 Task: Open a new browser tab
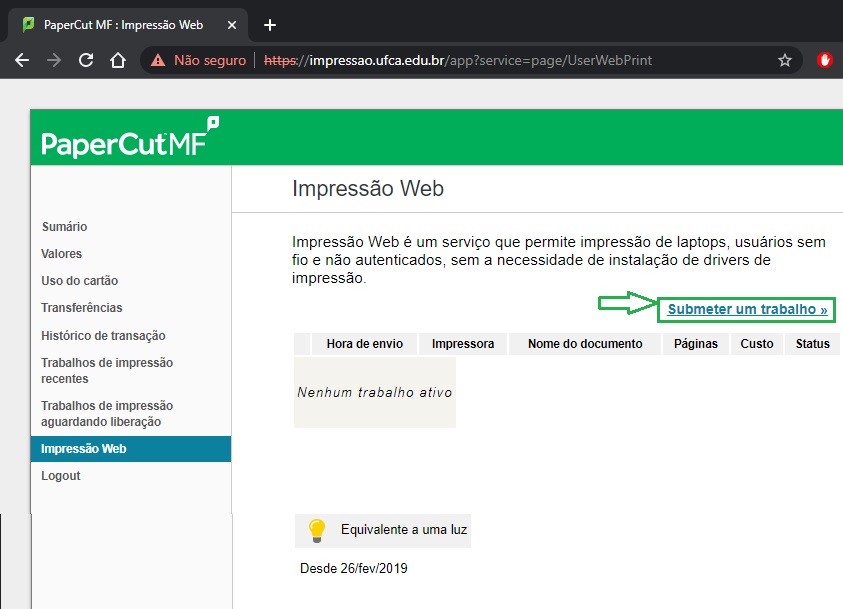tap(269, 25)
